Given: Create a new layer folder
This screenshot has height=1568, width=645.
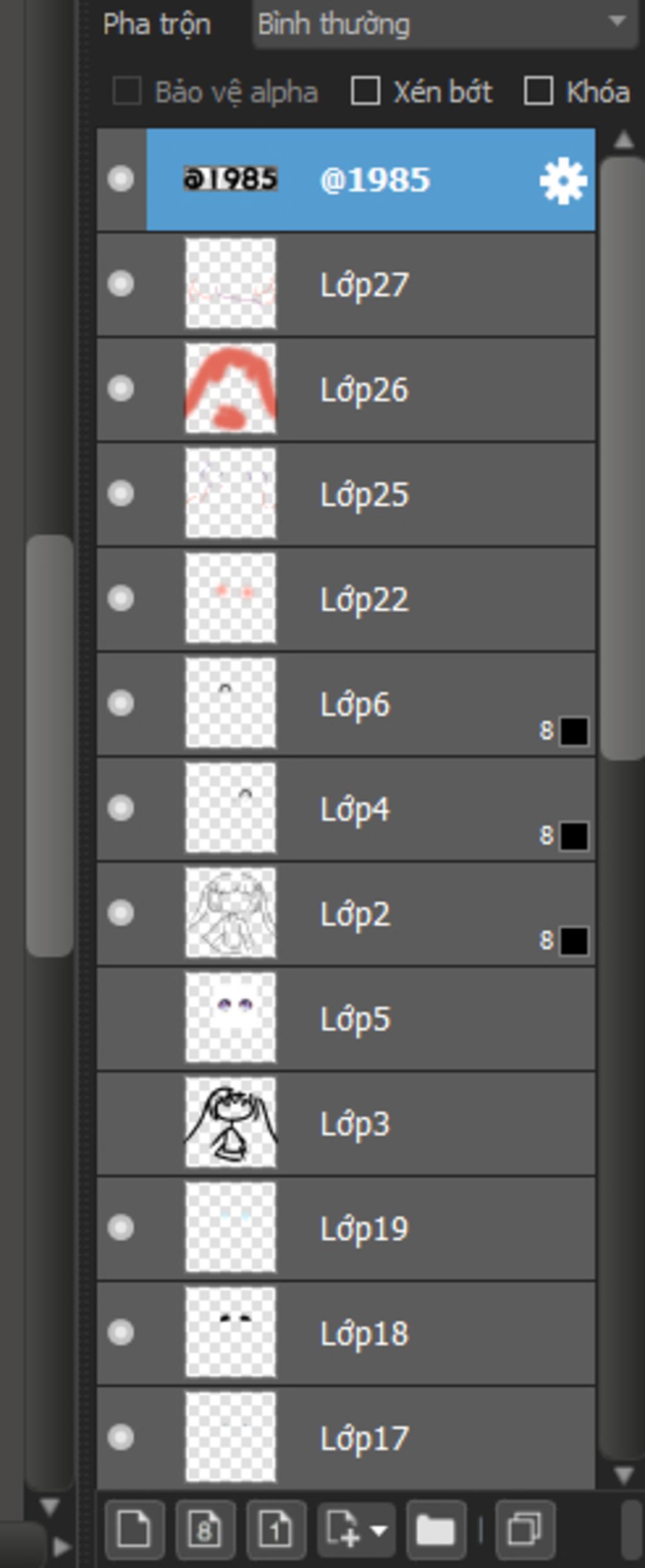Looking at the screenshot, I should (x=436, y=1529).
